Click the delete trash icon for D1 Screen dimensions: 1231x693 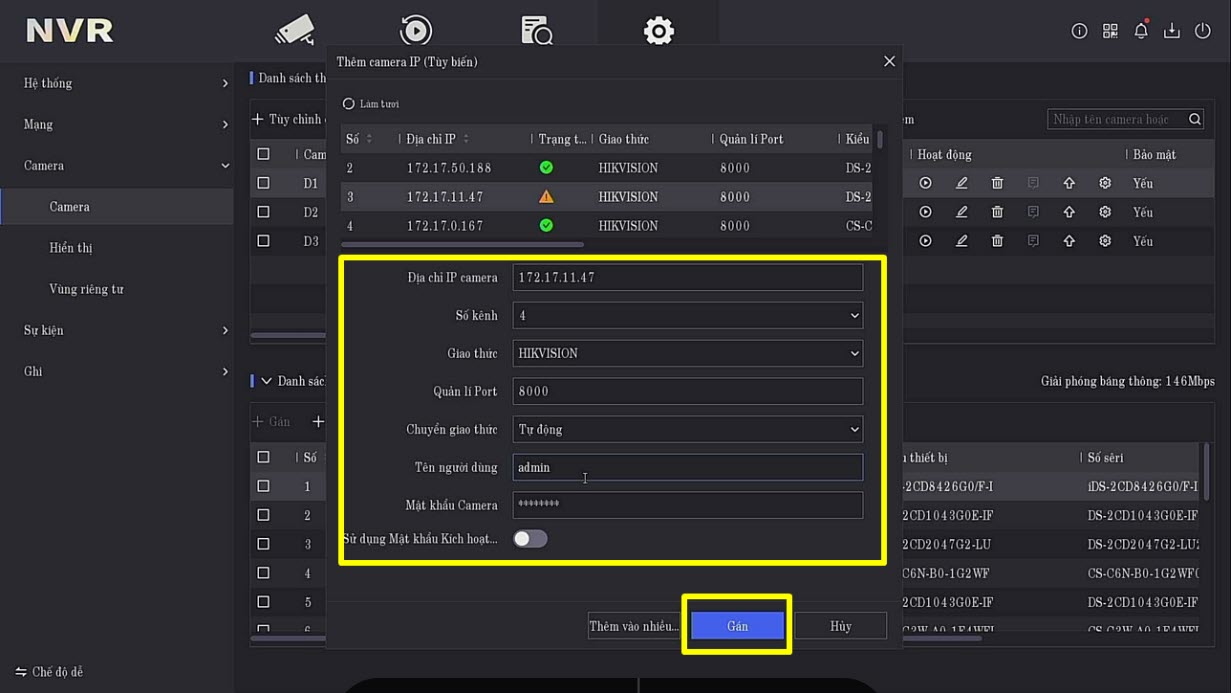coord(997,183)
